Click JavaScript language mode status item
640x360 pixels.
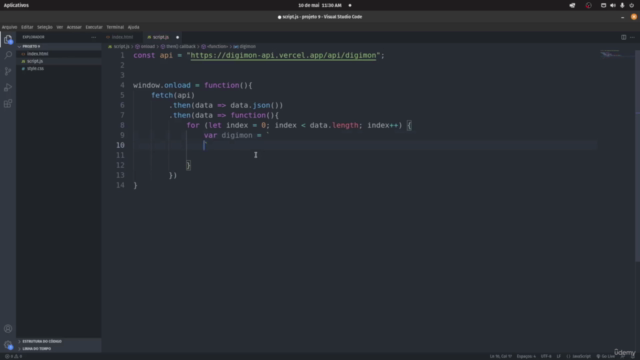[578, 356]
